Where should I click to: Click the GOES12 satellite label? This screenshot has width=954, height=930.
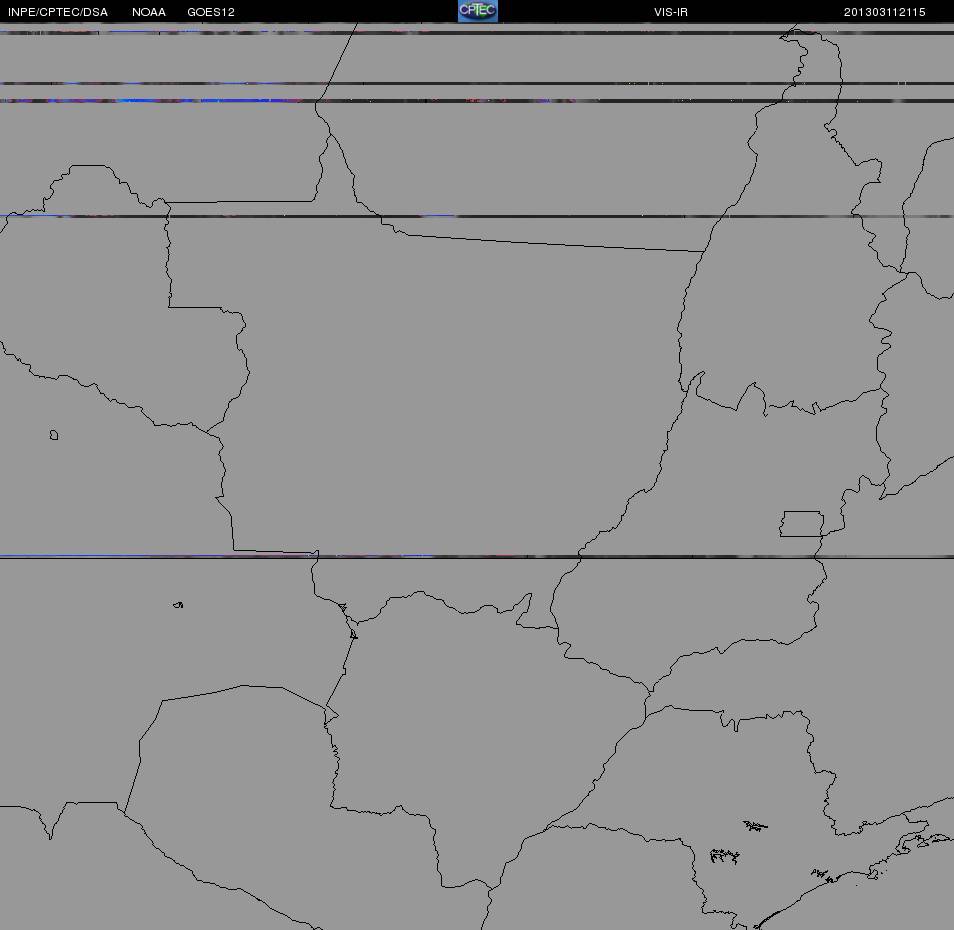coord(211,12)
